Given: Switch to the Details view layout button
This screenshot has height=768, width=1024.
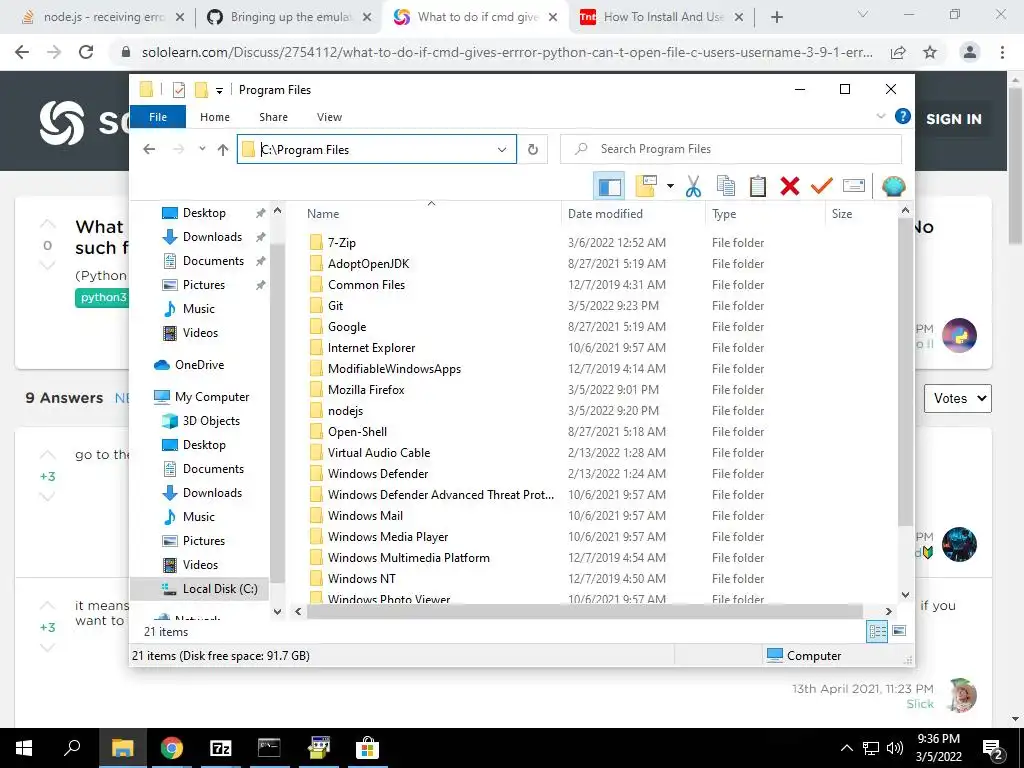Looking at the screenshot, I should (877, 631).
